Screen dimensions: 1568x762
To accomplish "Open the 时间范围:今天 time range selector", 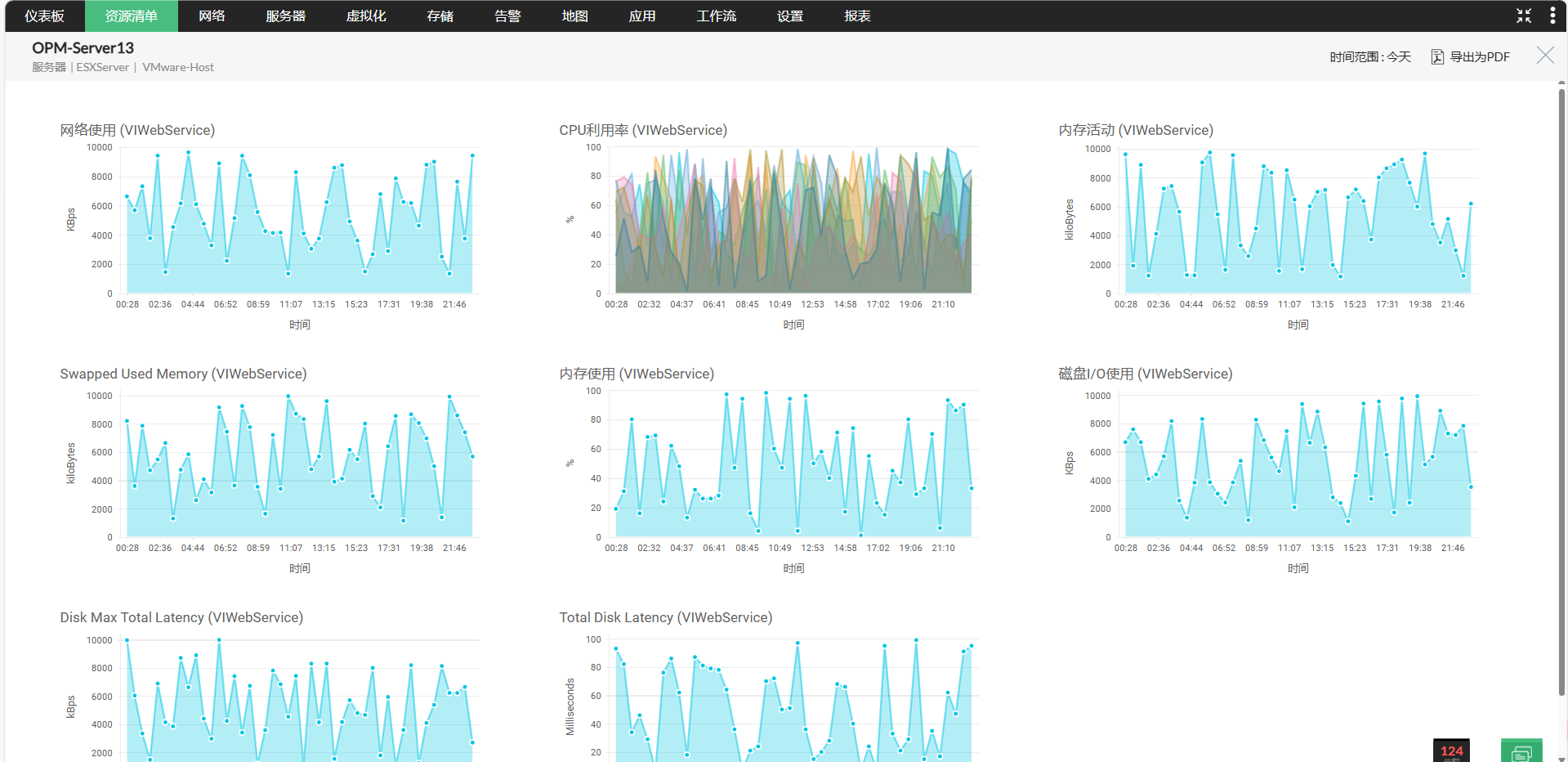I will pyautogui.click(x=1370, y=56).
